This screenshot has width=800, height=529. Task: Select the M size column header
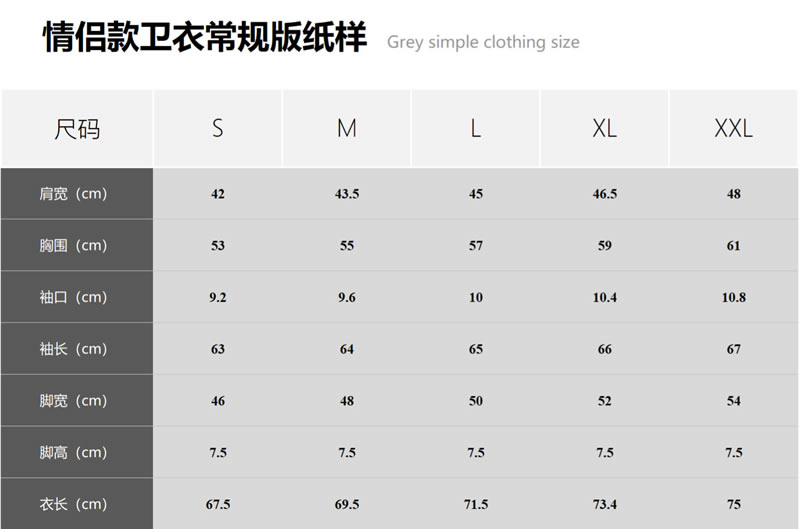tap(347, 128)
